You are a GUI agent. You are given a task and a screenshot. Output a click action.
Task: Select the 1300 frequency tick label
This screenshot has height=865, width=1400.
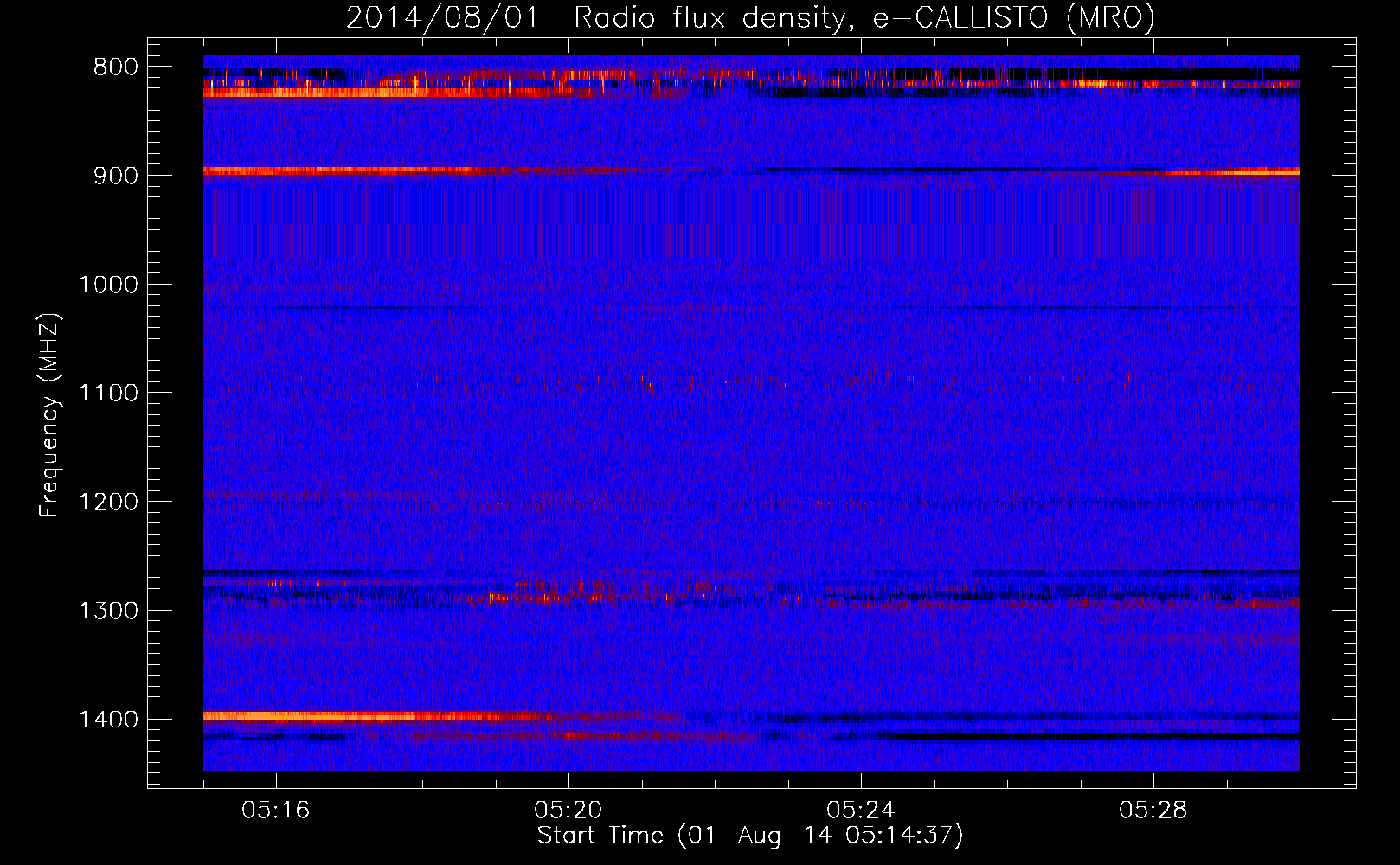click(108, 612)
